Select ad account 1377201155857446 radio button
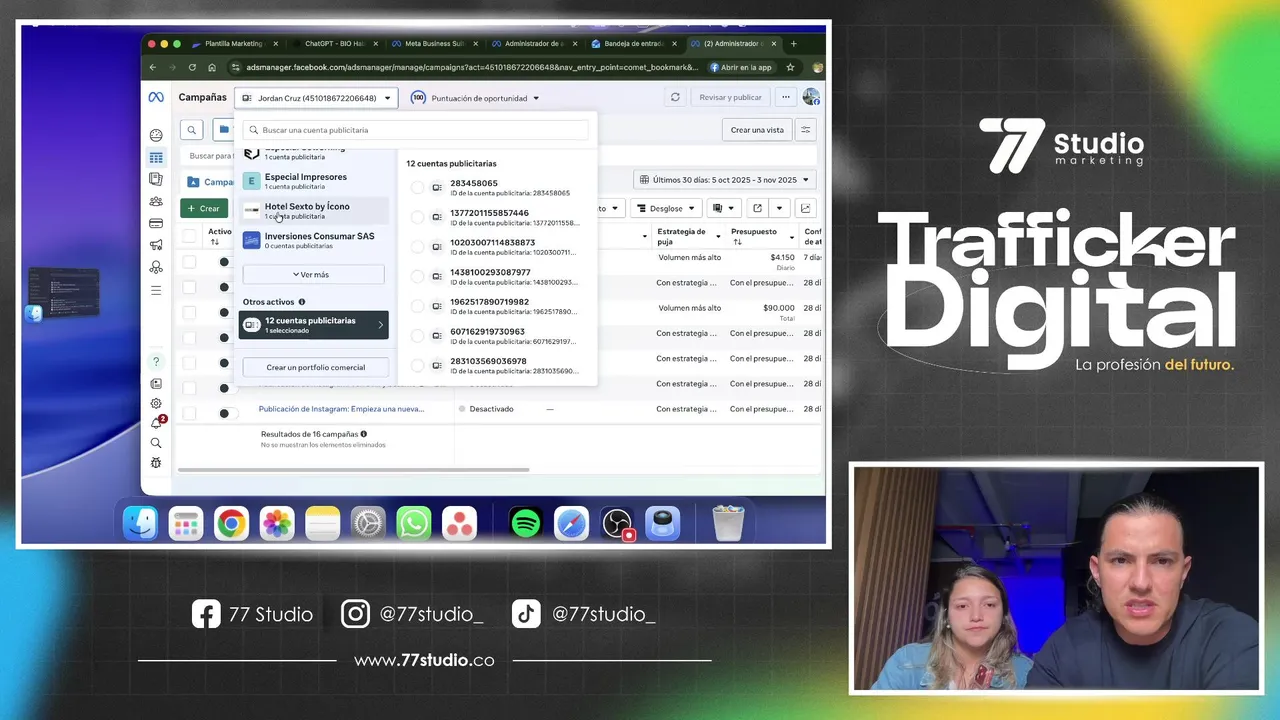 point(418,217)
